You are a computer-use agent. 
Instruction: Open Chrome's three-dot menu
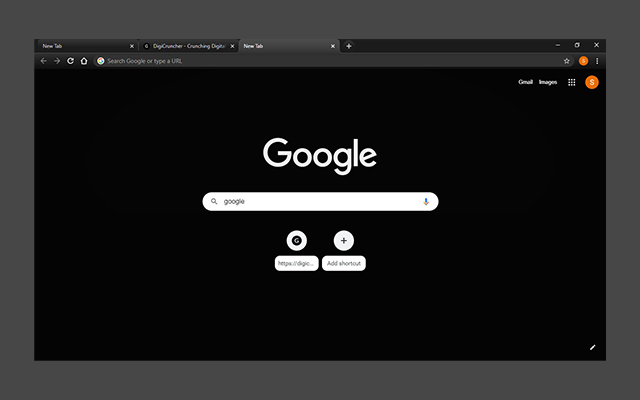coord(597,61)
